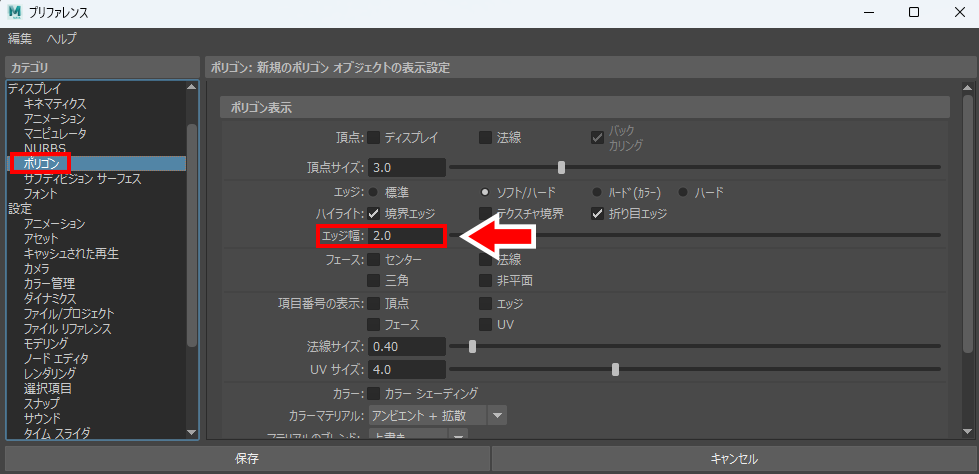
Task: Click the 頂点サイズ slider handle
Action: click(561, 167)
